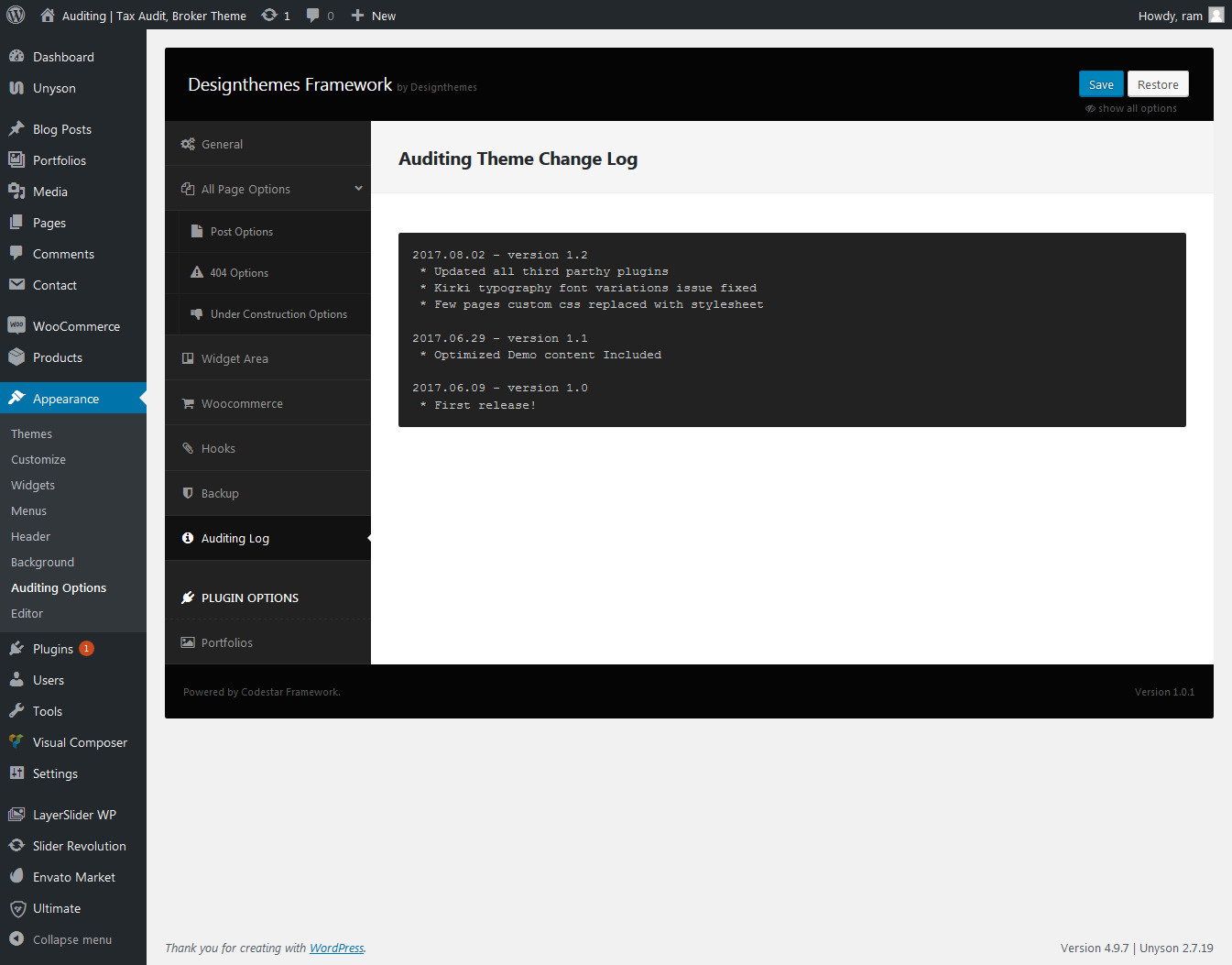1232x965 pixels.
Task: Click the Blog Posts pushpin icon
Action: pyautogui.click(x=16, y=128)
